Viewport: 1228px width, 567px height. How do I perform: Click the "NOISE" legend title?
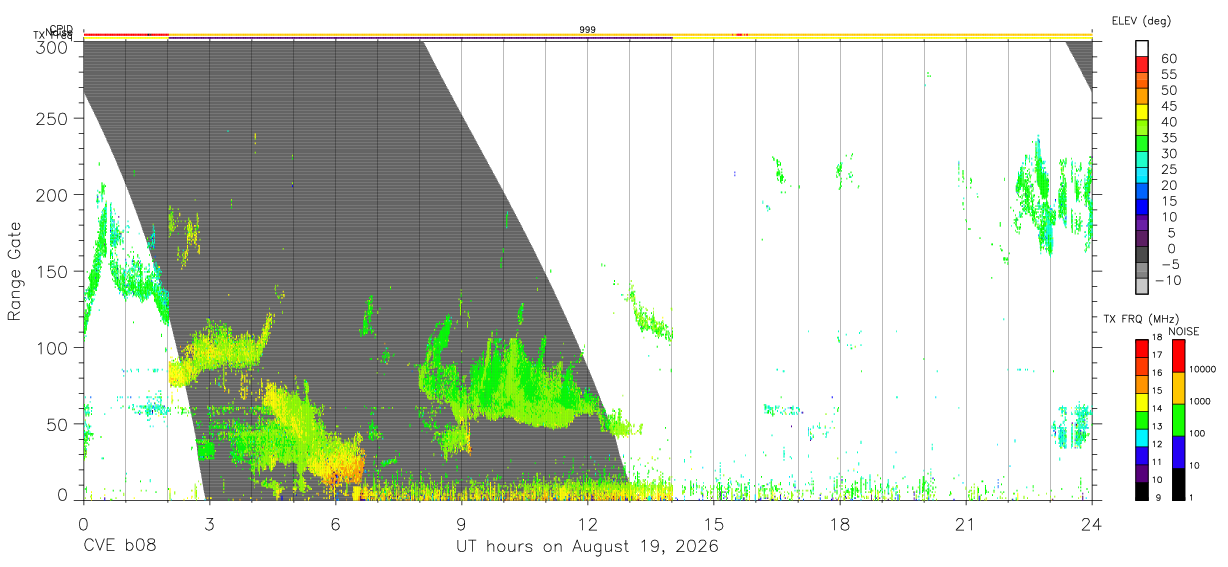(1184, 331)
